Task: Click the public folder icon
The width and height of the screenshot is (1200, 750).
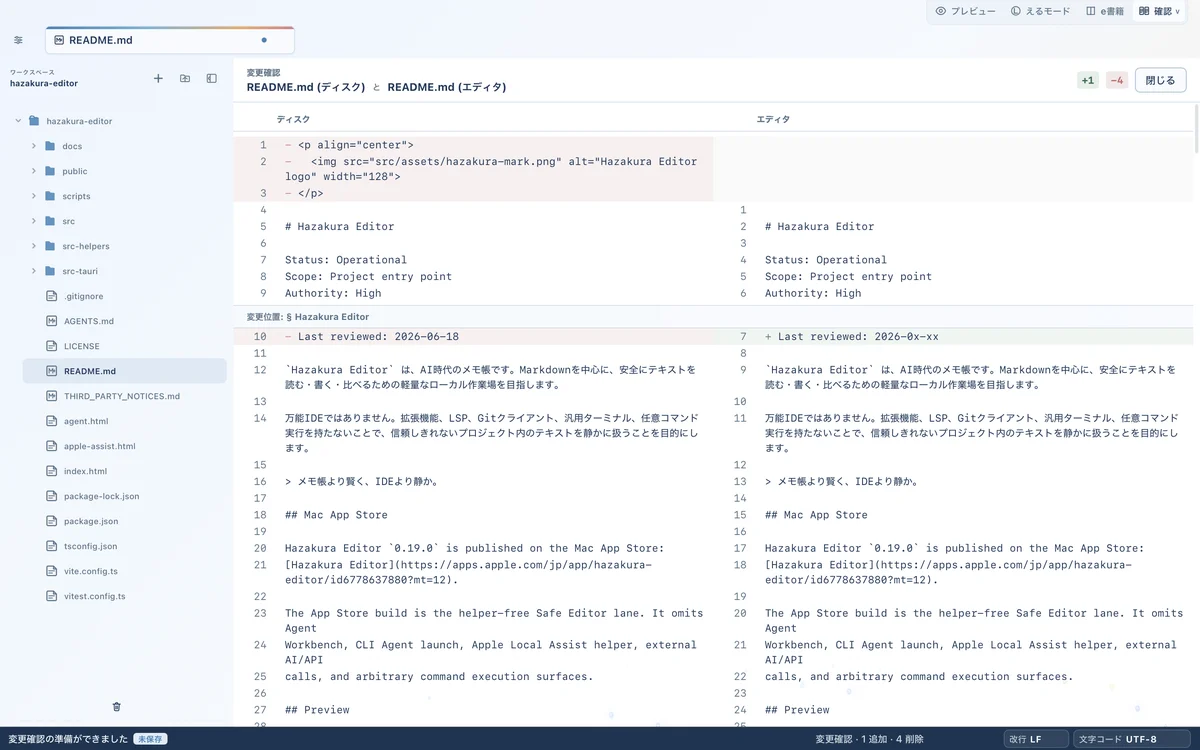Action: (x=50, y=171)
